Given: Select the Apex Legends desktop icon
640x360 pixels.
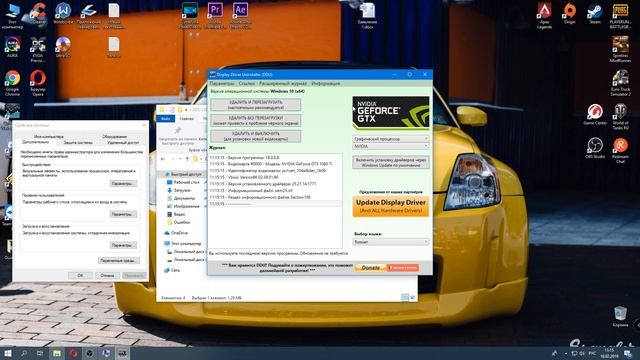Looking at the screenshot, I should (544, 15).
